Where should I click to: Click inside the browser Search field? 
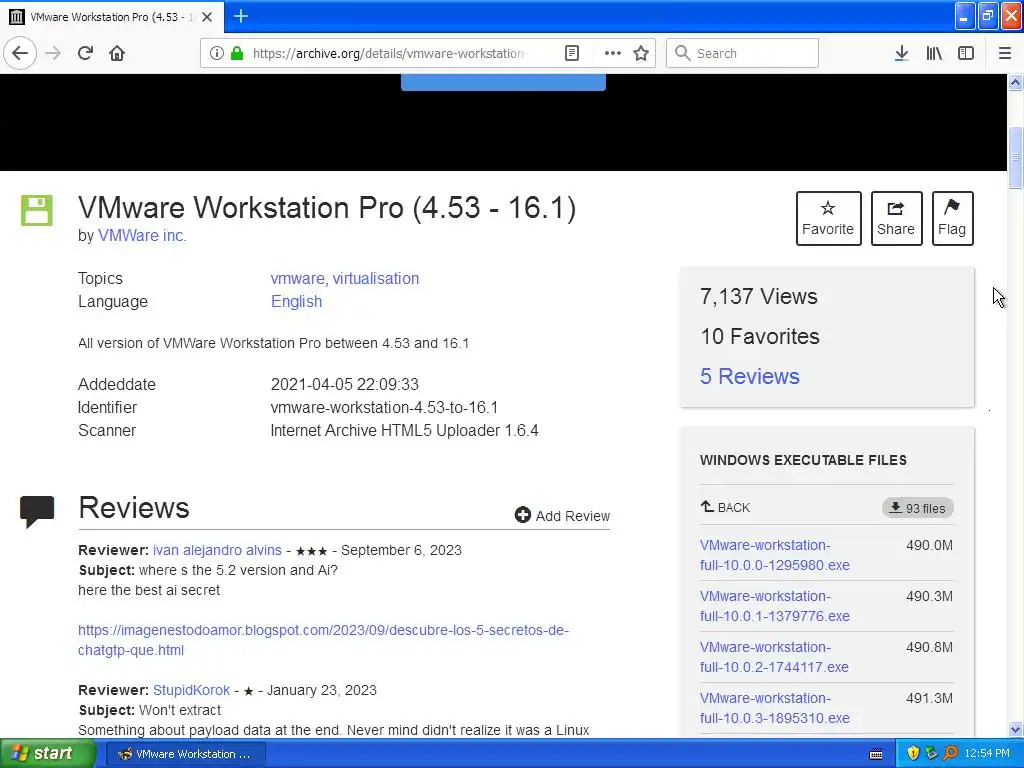click(742, 53)
